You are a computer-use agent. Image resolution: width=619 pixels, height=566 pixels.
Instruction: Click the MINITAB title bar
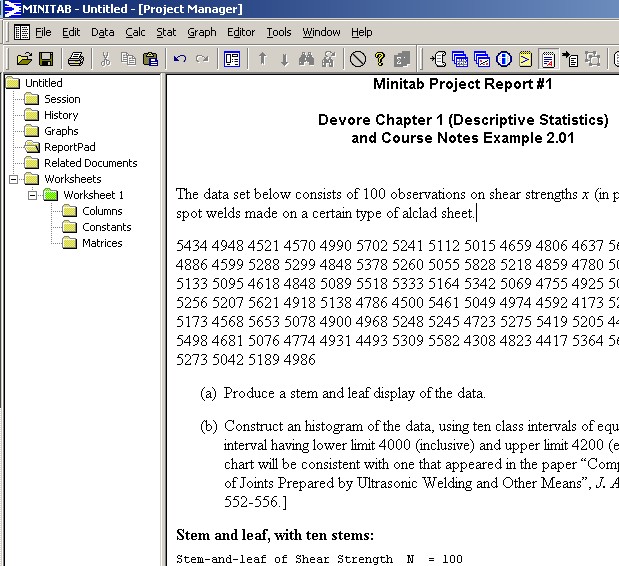pos(310,9)
